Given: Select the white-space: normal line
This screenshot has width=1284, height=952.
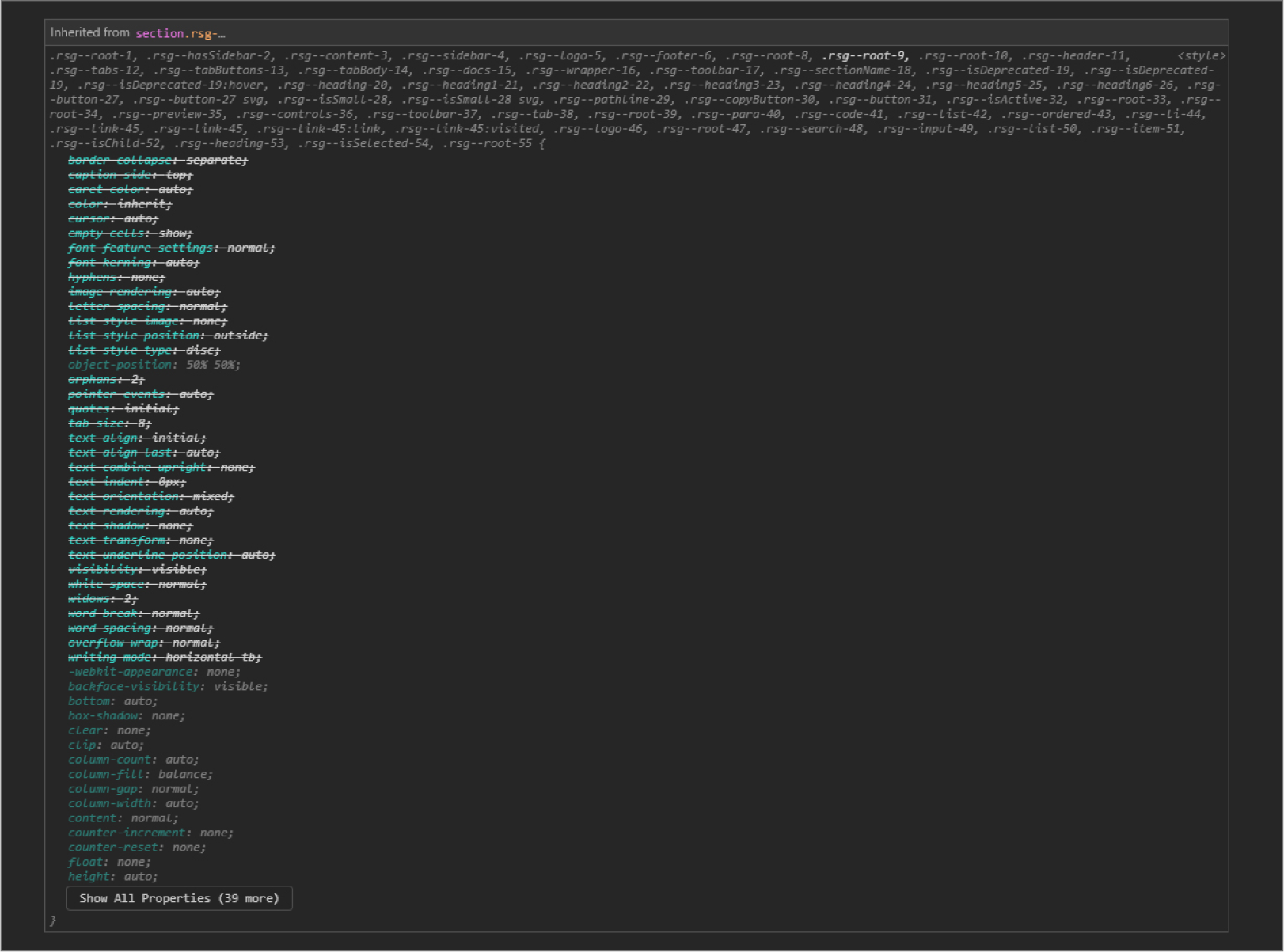Looking at the screenshot, I should click(137, 585).
